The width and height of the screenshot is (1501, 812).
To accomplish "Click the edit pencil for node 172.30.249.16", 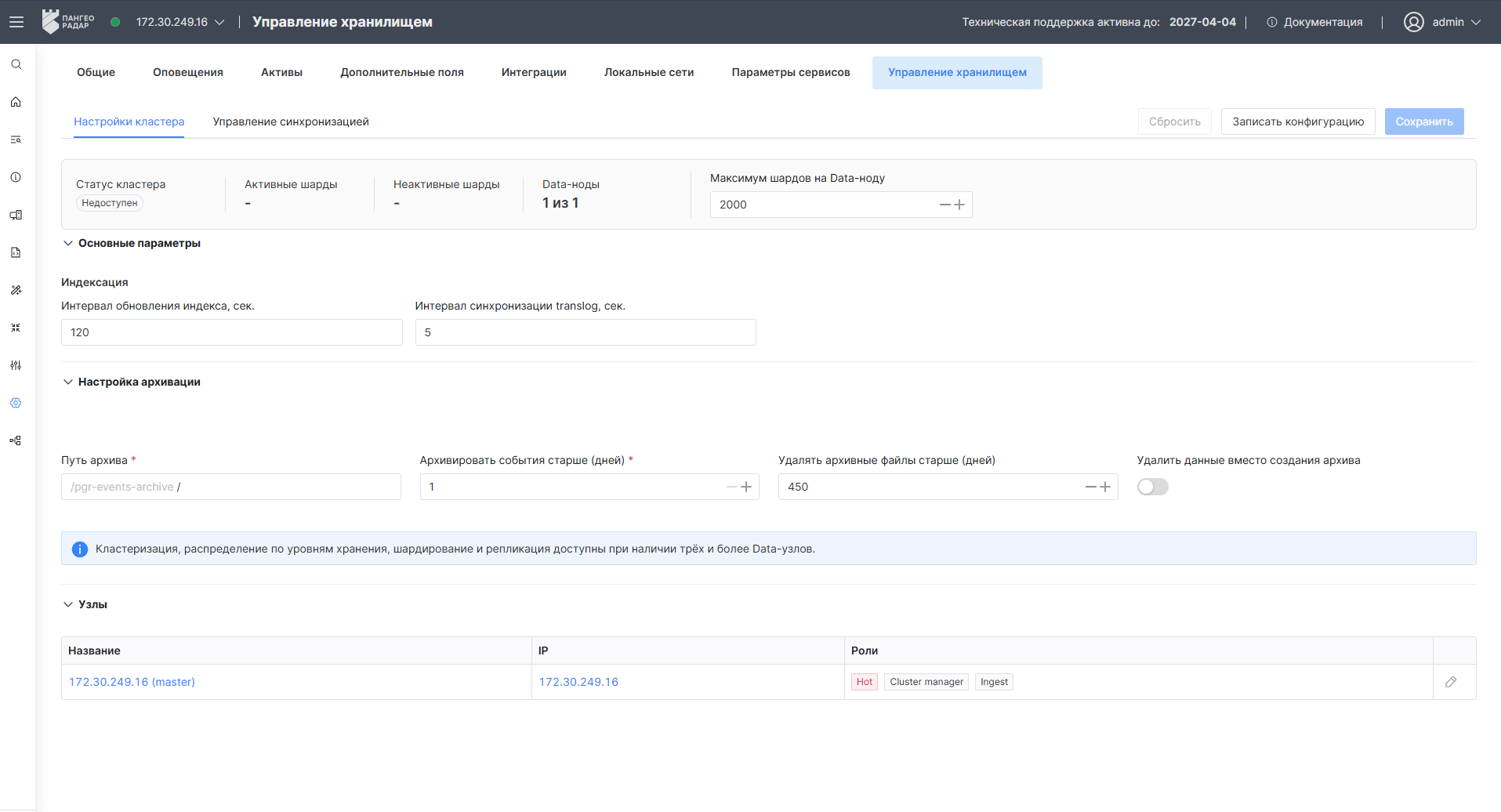I will [1451, 682].
